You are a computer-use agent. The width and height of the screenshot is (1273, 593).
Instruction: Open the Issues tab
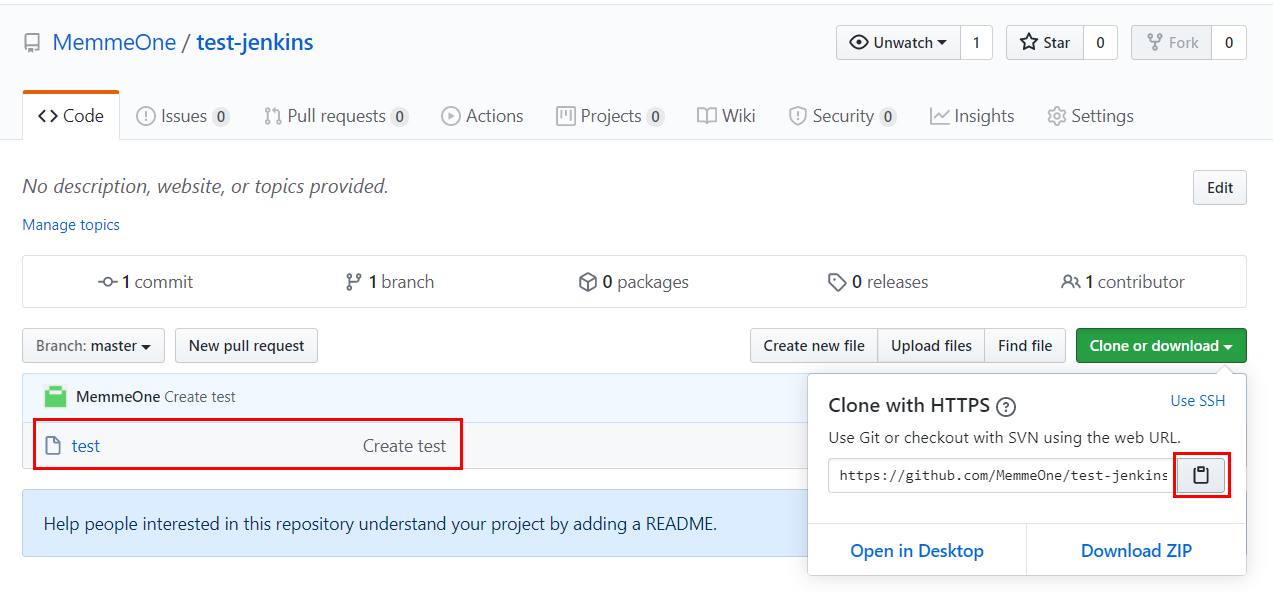tap(183, 116)
